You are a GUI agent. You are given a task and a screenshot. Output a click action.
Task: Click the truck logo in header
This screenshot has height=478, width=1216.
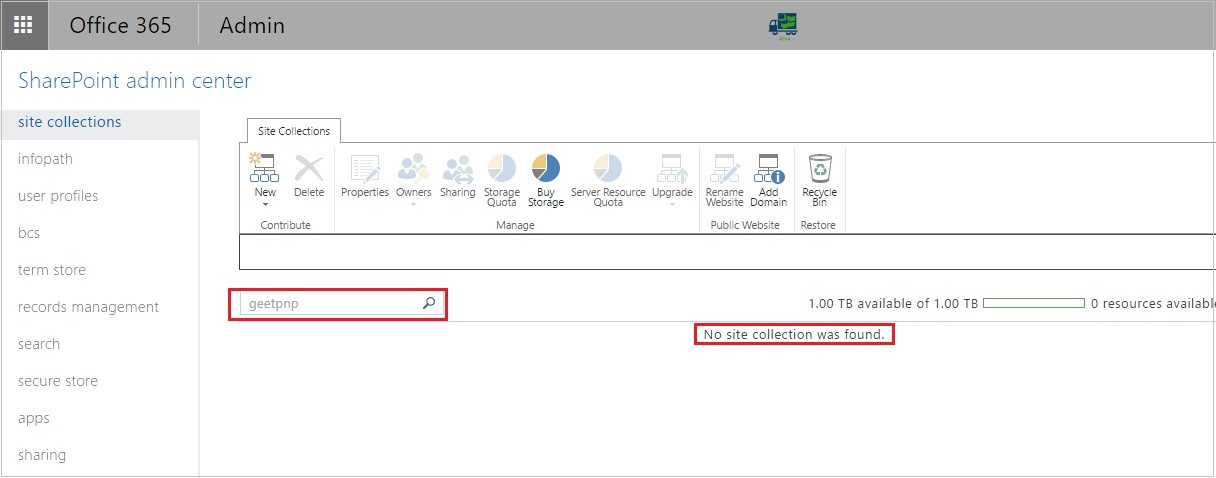pos(783,25)
